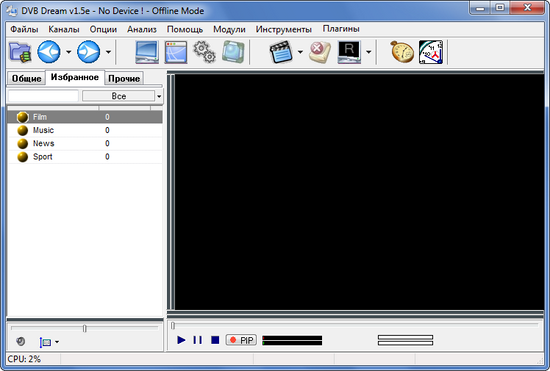Image resolution: width=550 pixels, height=371 pixels.
Task: Switch to the Общие tab
Action: (26, 78)
